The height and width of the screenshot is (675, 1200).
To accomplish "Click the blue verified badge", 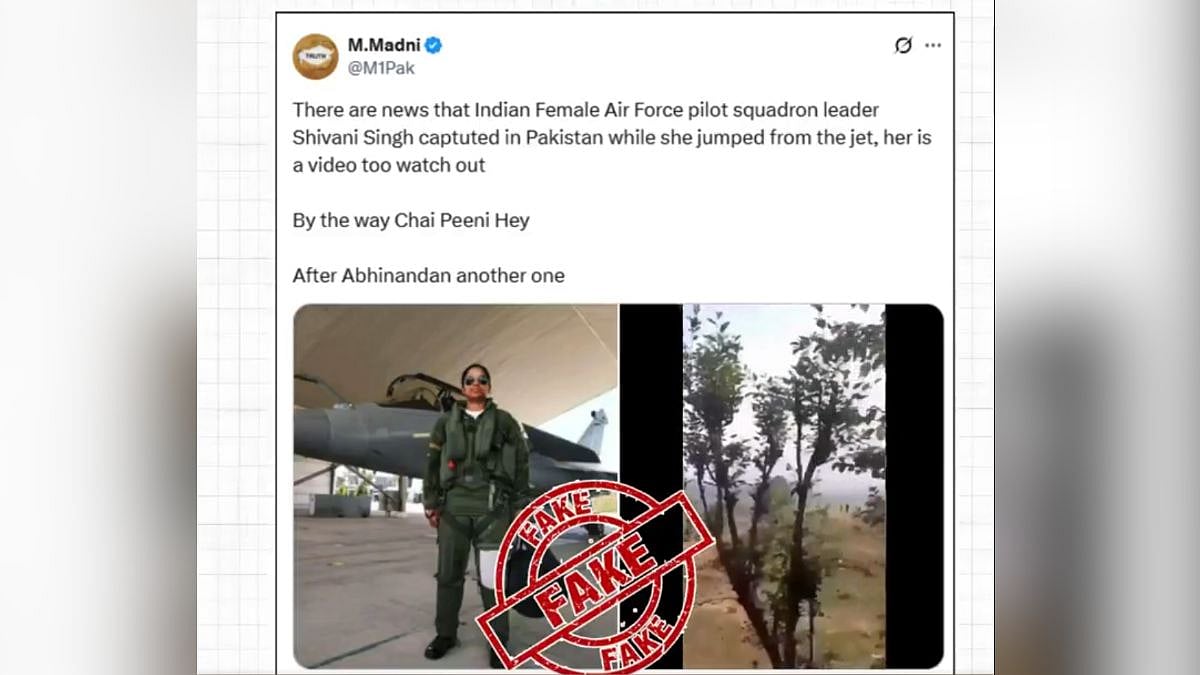I will click(x=433, y=45).
